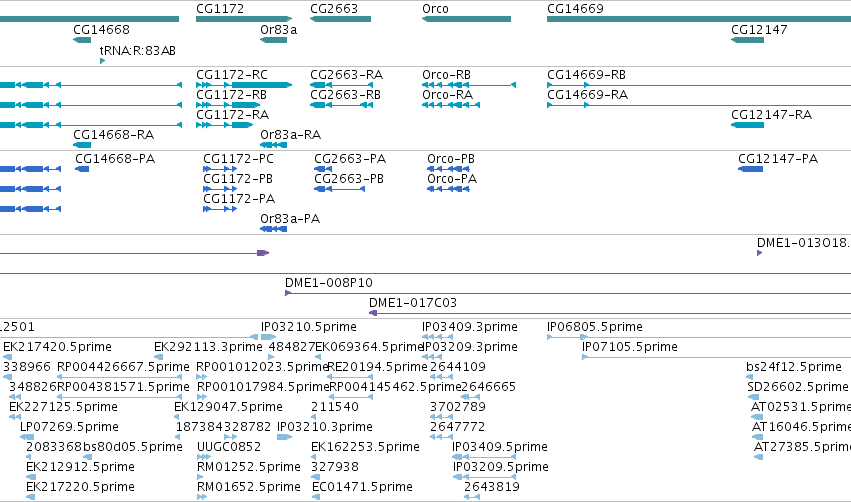Select EST EK162253.5prime label
This screenshot has width=851, height=502.
coord(365,448)
